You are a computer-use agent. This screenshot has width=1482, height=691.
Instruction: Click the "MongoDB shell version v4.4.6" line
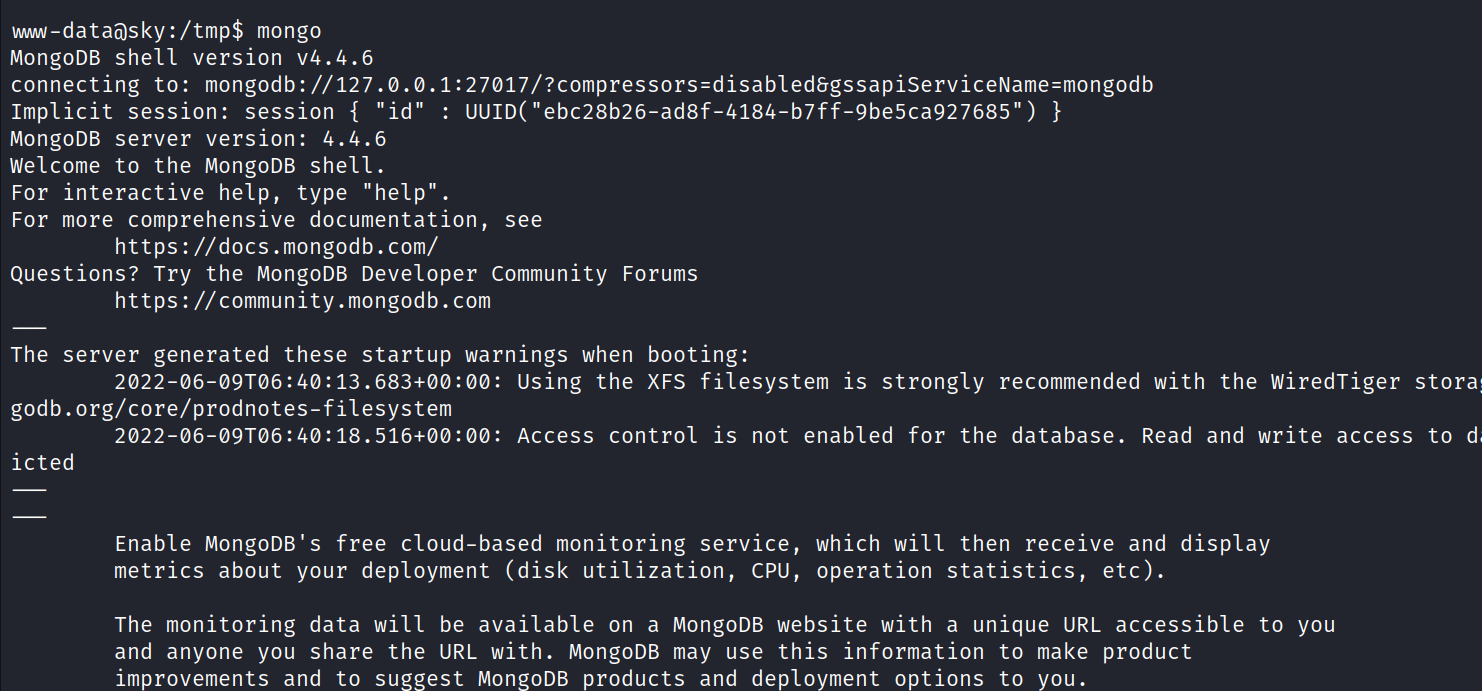pos(192,58)
